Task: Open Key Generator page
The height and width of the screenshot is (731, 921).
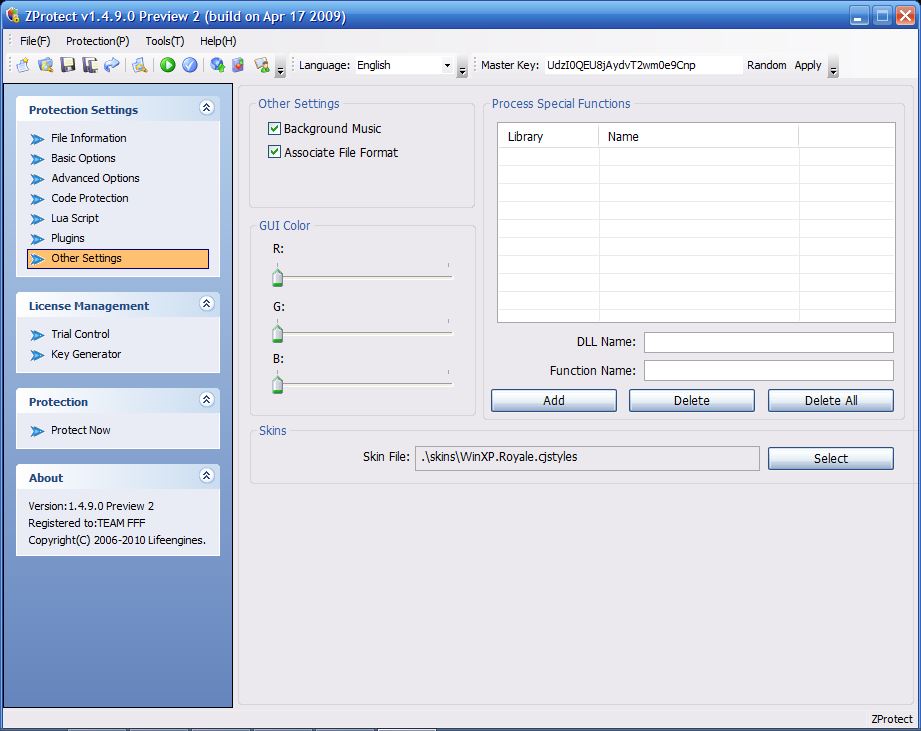Action: 86,354
